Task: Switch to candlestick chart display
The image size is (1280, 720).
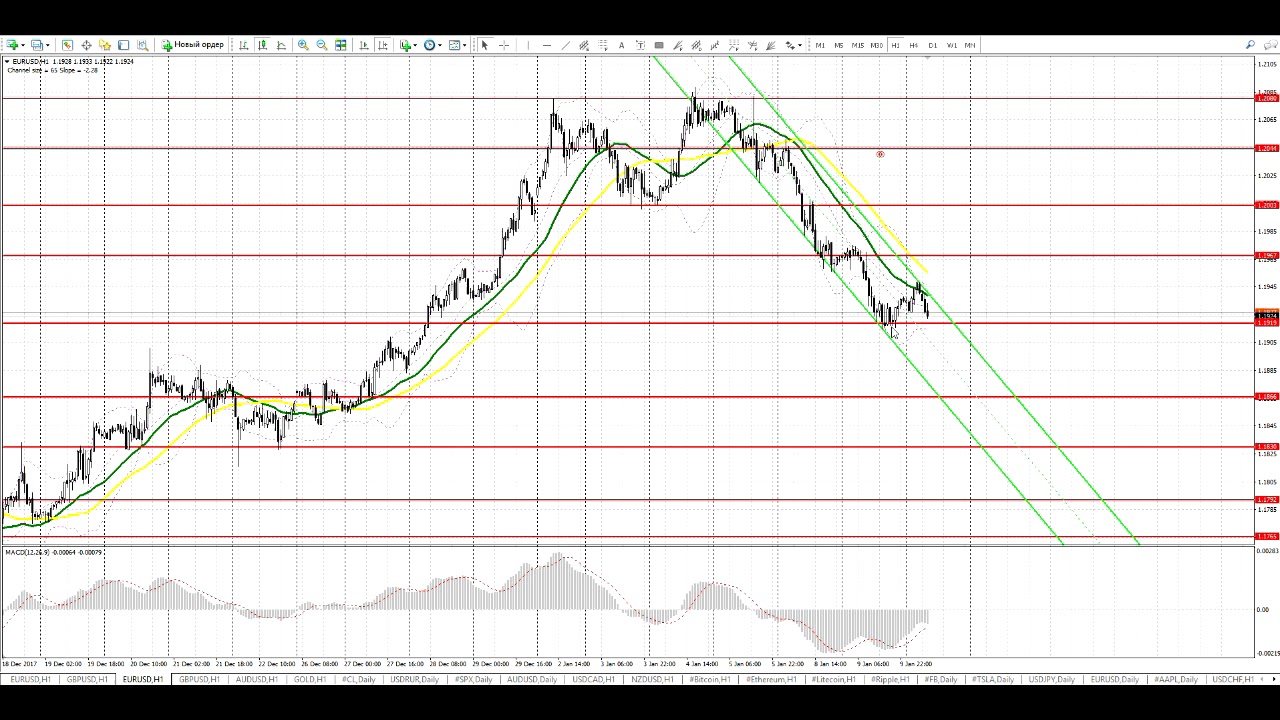Action: pyautogui.click(x=262, y=45)
